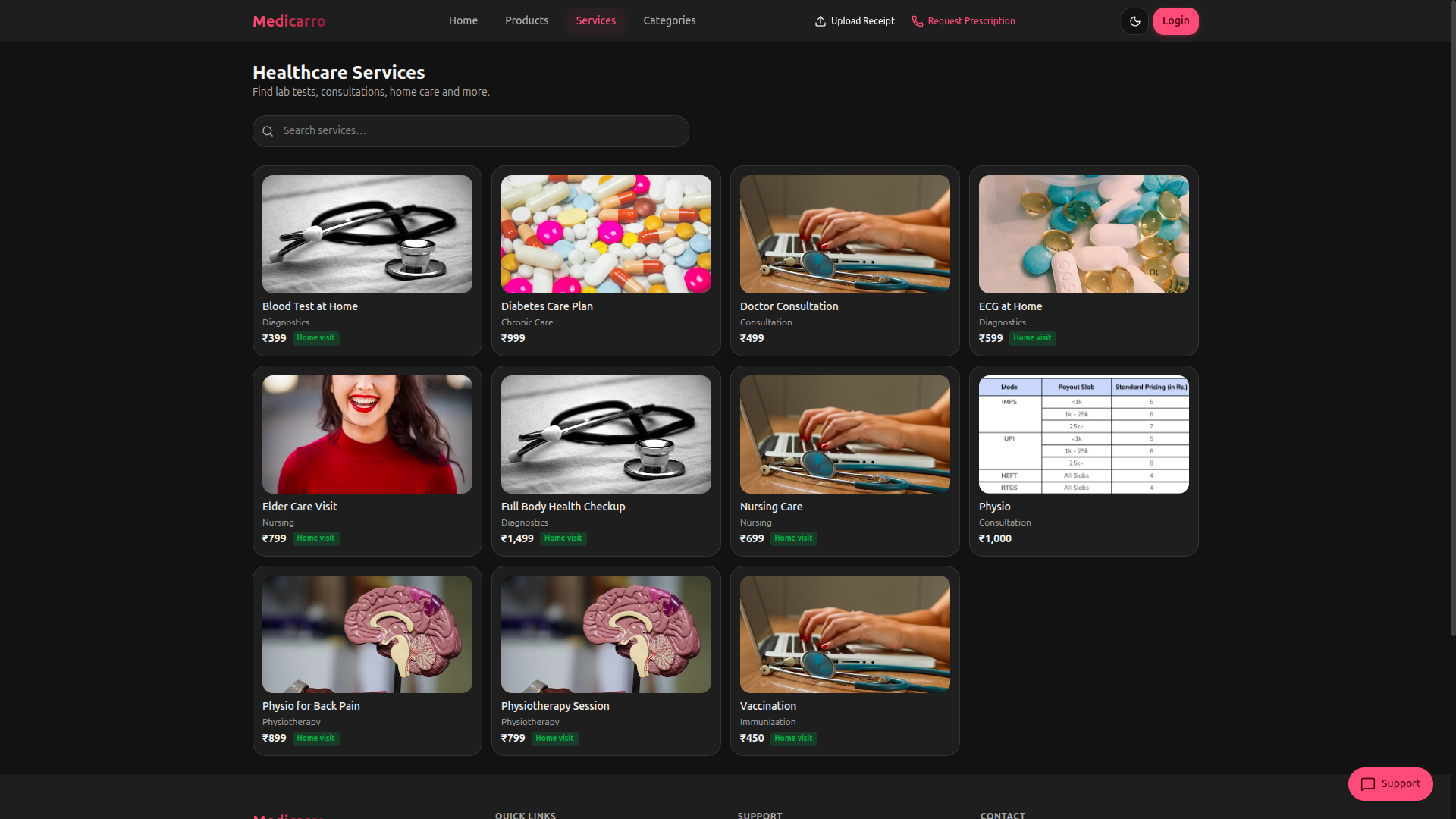Open the Services tab
The image size is (1456, 819).
click(595, 20)
